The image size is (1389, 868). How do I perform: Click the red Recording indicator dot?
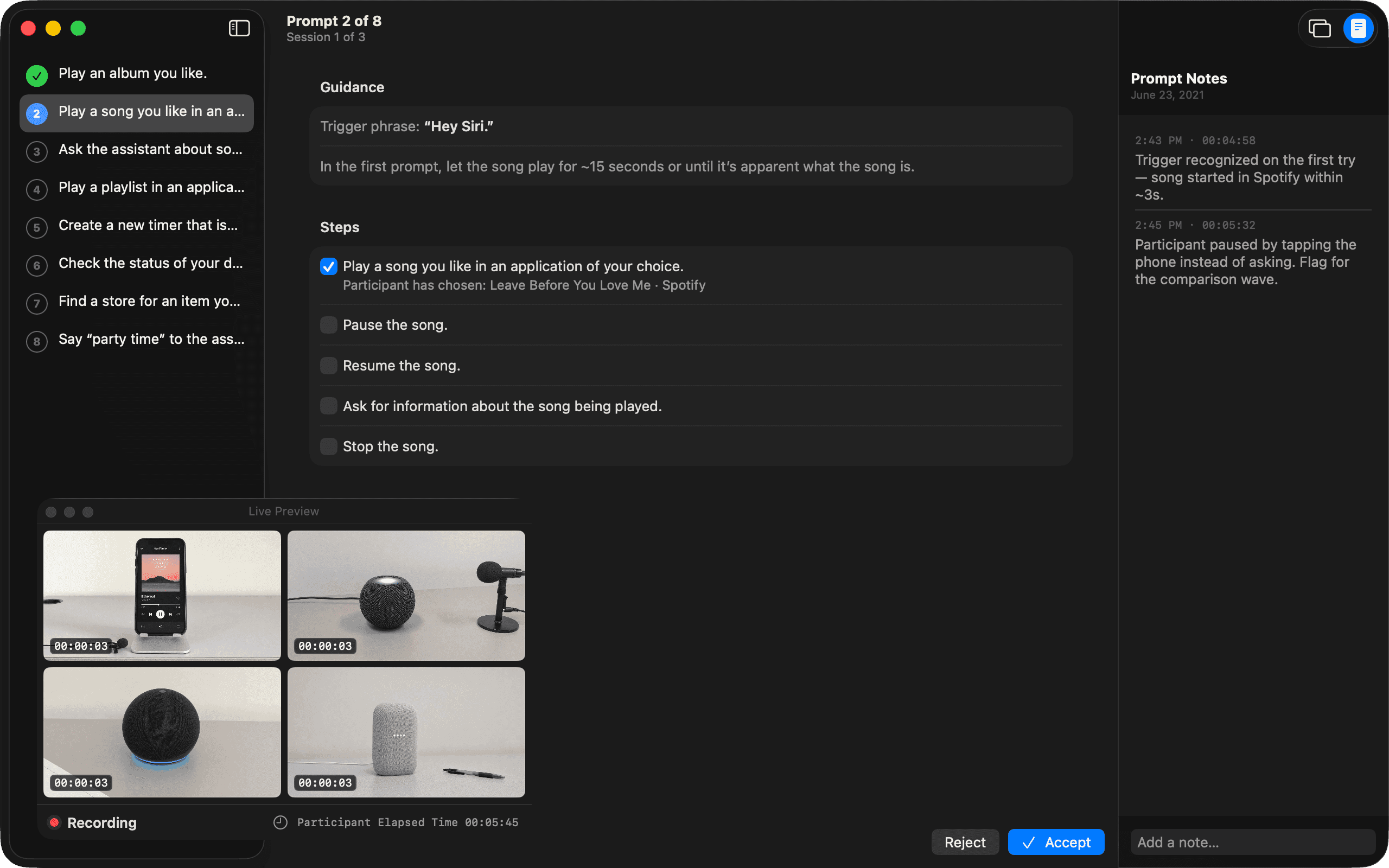(x=54, y=822)
